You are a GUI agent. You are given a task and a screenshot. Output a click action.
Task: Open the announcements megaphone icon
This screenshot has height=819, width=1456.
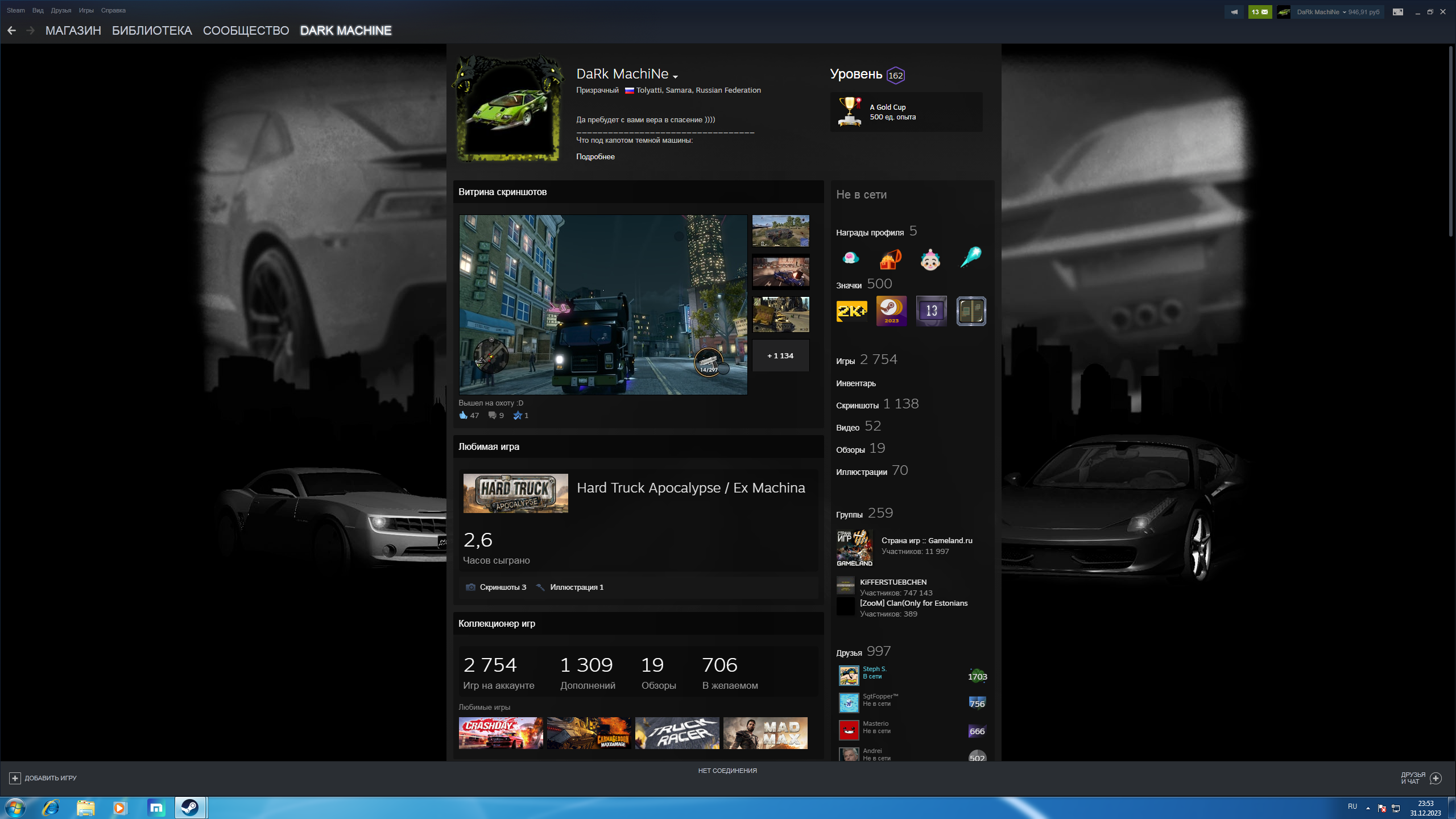pyautogui.click(x=1234, y=12)
